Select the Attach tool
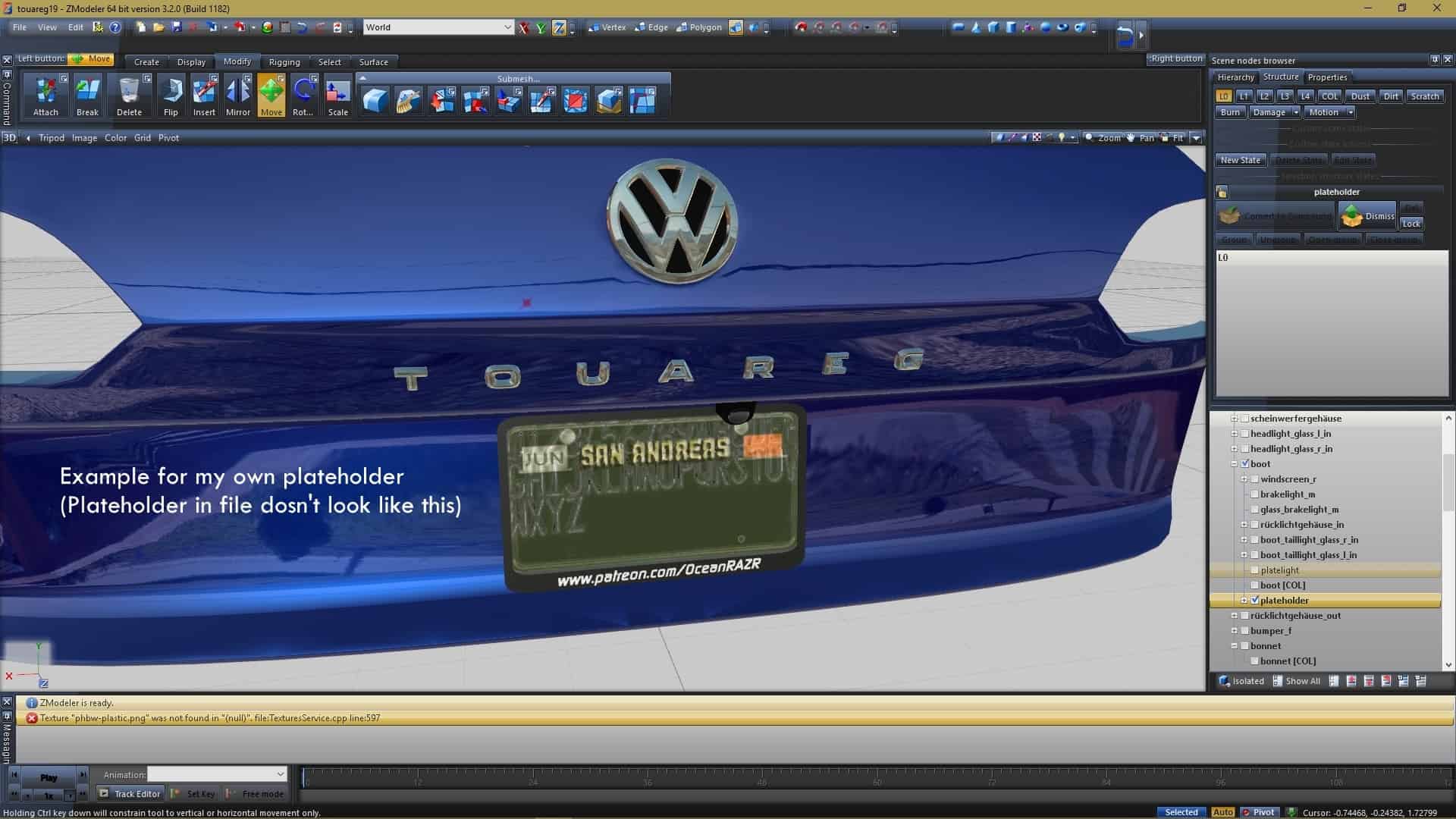 [x=45, y=96]
